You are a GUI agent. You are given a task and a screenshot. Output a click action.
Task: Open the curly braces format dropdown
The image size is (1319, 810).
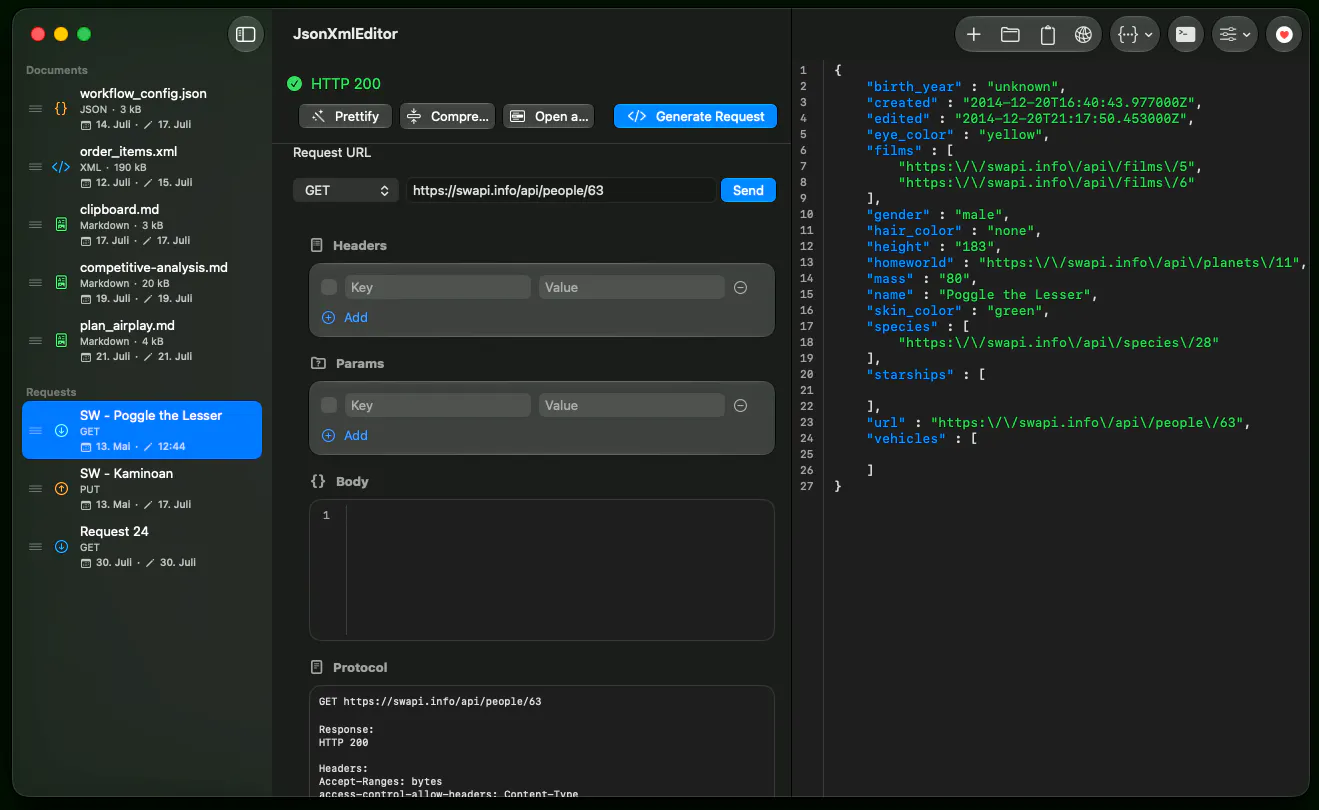1134,34
